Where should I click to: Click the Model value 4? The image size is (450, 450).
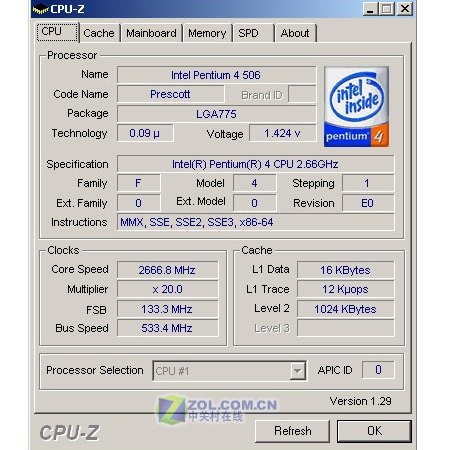(x=255, y=183)
